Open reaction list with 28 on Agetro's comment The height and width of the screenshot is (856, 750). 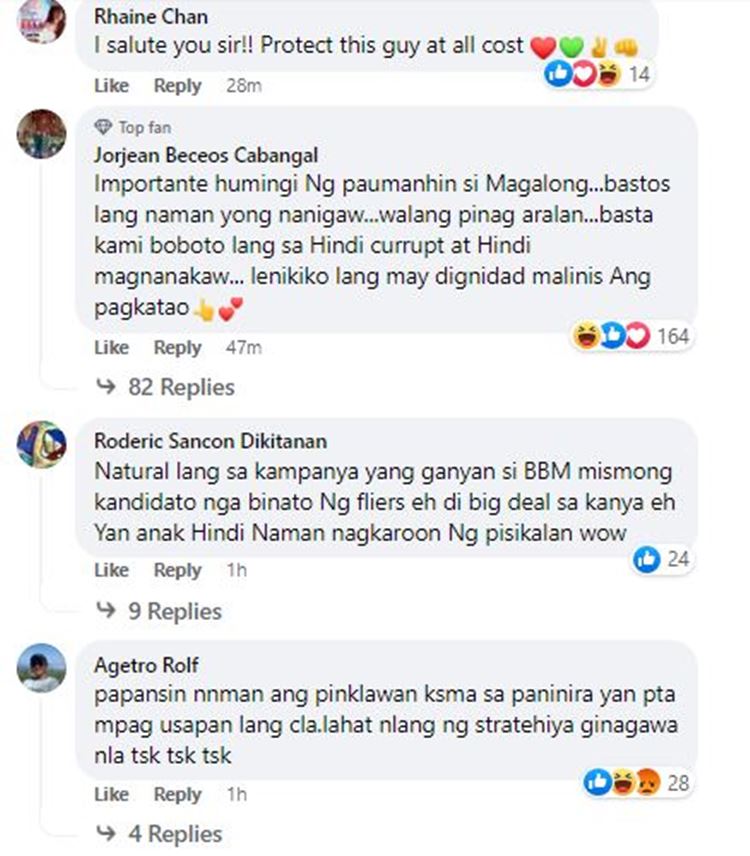pos(636,783)
